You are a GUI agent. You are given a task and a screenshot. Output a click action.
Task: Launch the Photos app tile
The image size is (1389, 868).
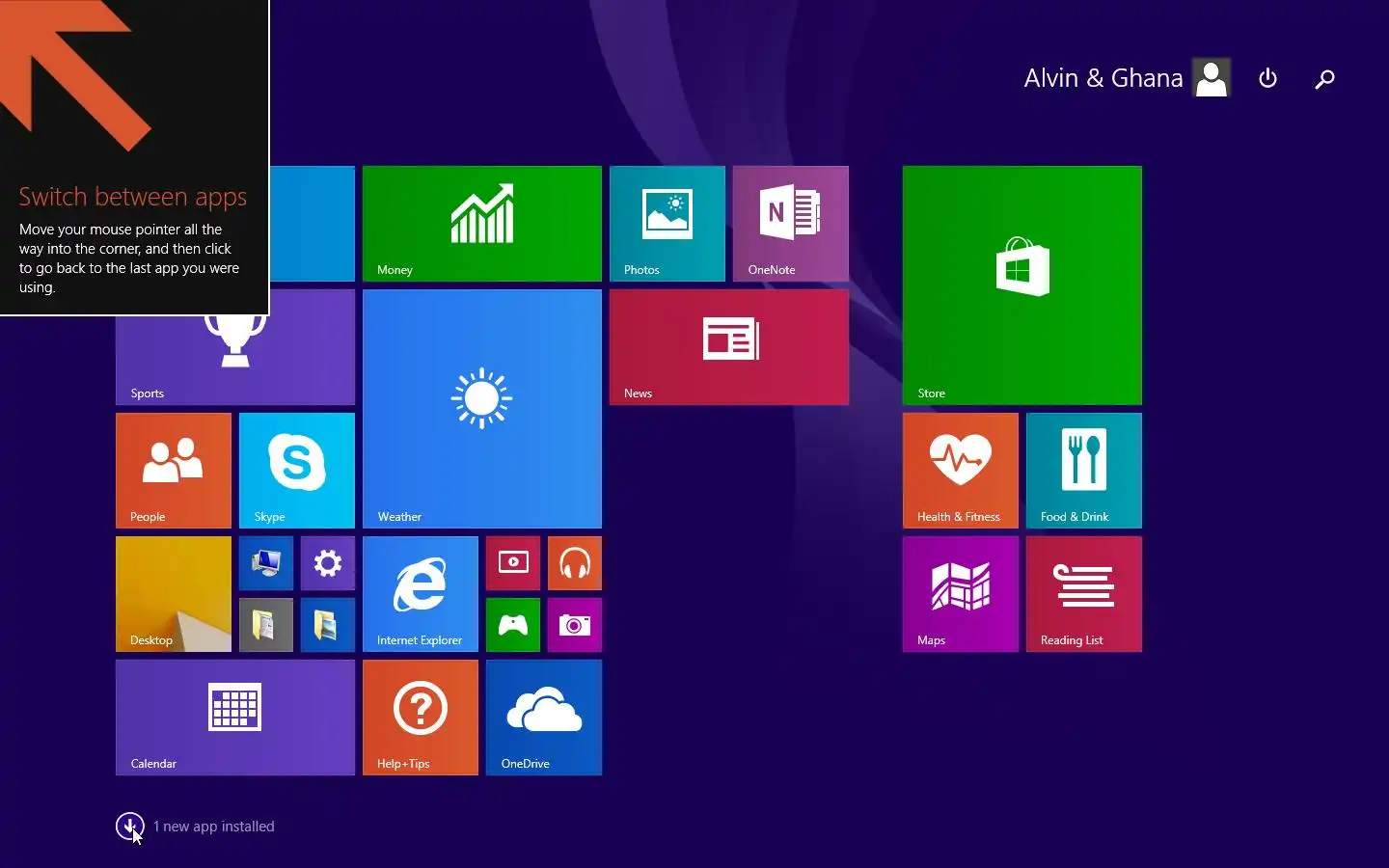pos(667,224)
